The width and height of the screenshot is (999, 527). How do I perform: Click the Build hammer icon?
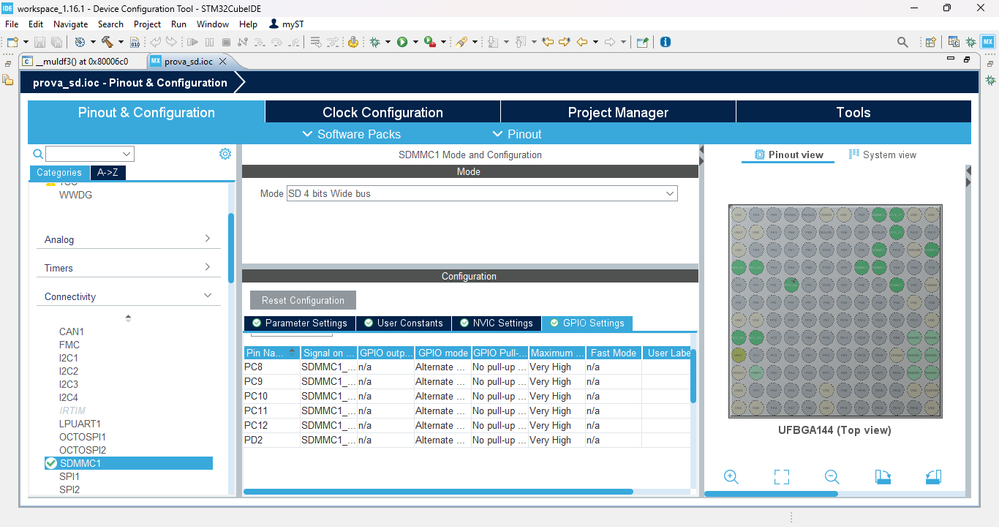click(107, 42)
